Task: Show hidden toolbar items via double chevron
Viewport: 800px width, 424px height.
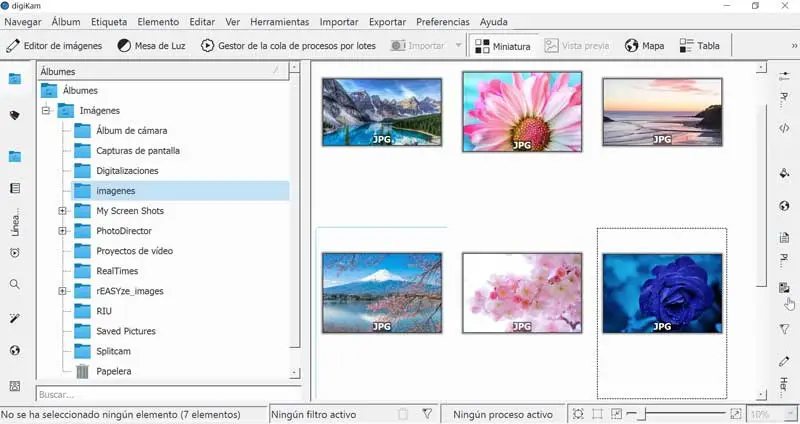Action: point(794,46)
